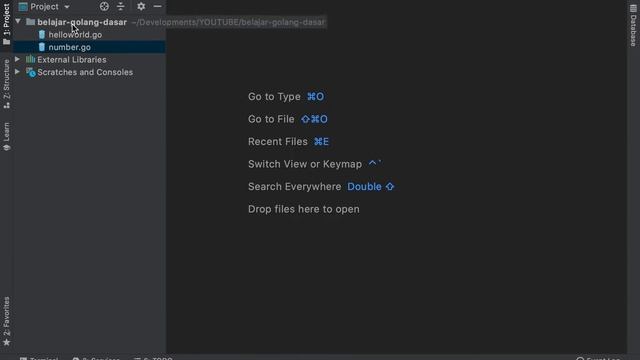Viewport: 640px width, 360px height.
Task: Select External Libraries item
Action: coord(72,60)
